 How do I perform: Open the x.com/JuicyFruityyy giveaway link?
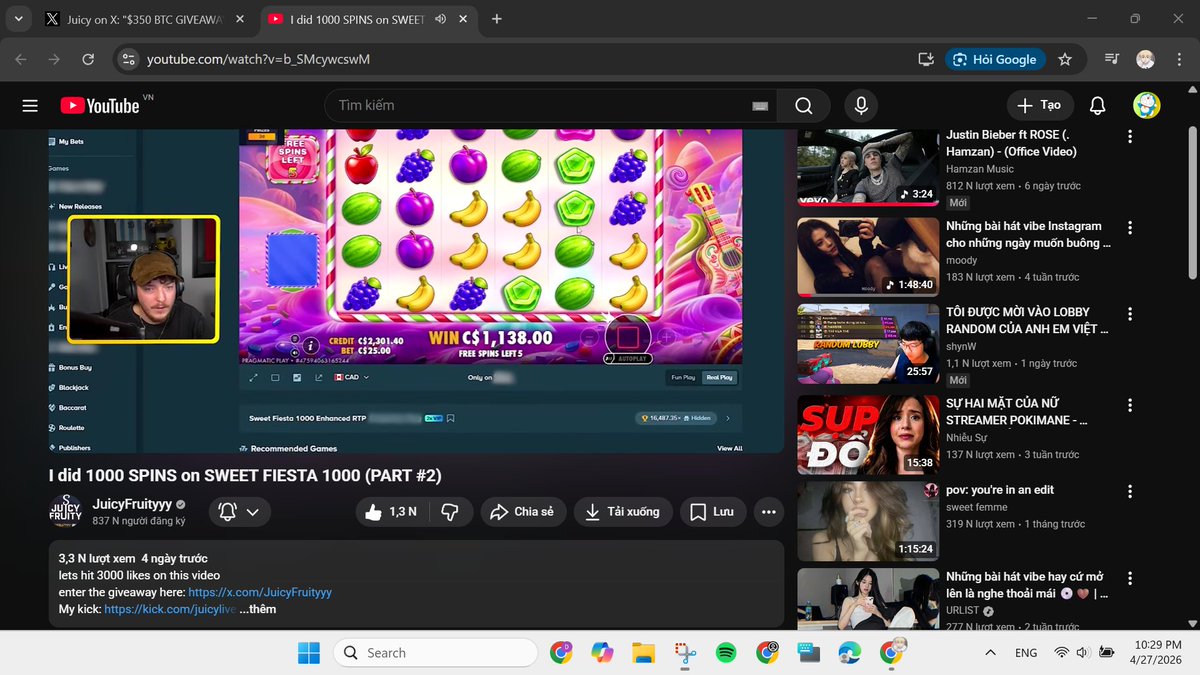[260, 592]
